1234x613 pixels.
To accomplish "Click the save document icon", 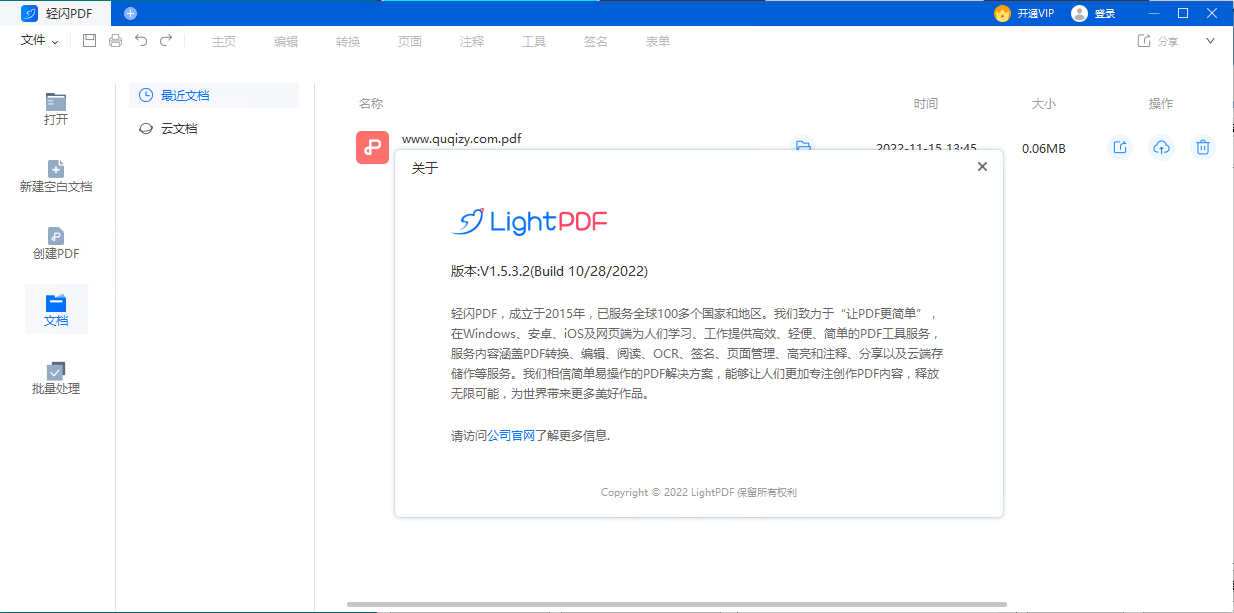I will (89, 40).
